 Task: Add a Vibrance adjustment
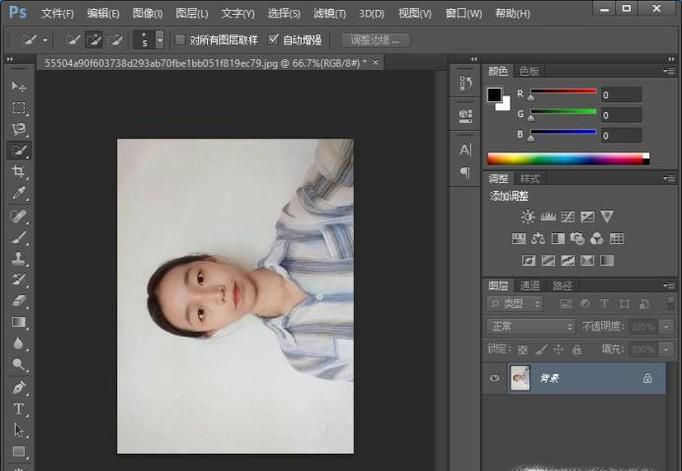click(607, 217)
